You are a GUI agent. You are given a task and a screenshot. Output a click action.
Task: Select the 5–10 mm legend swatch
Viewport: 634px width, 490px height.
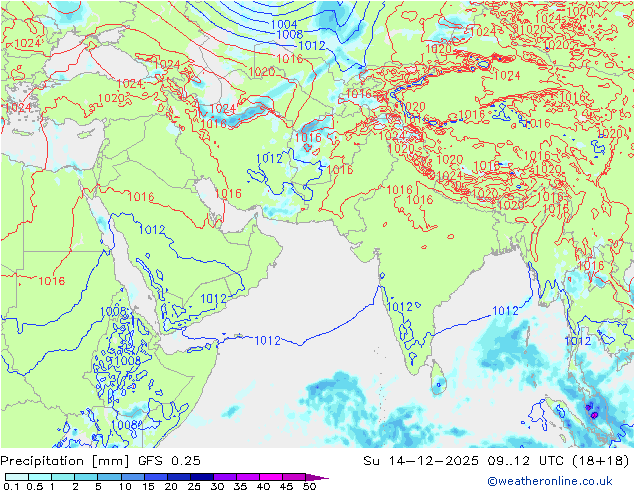pyautogui.click(x=109, y=477)
